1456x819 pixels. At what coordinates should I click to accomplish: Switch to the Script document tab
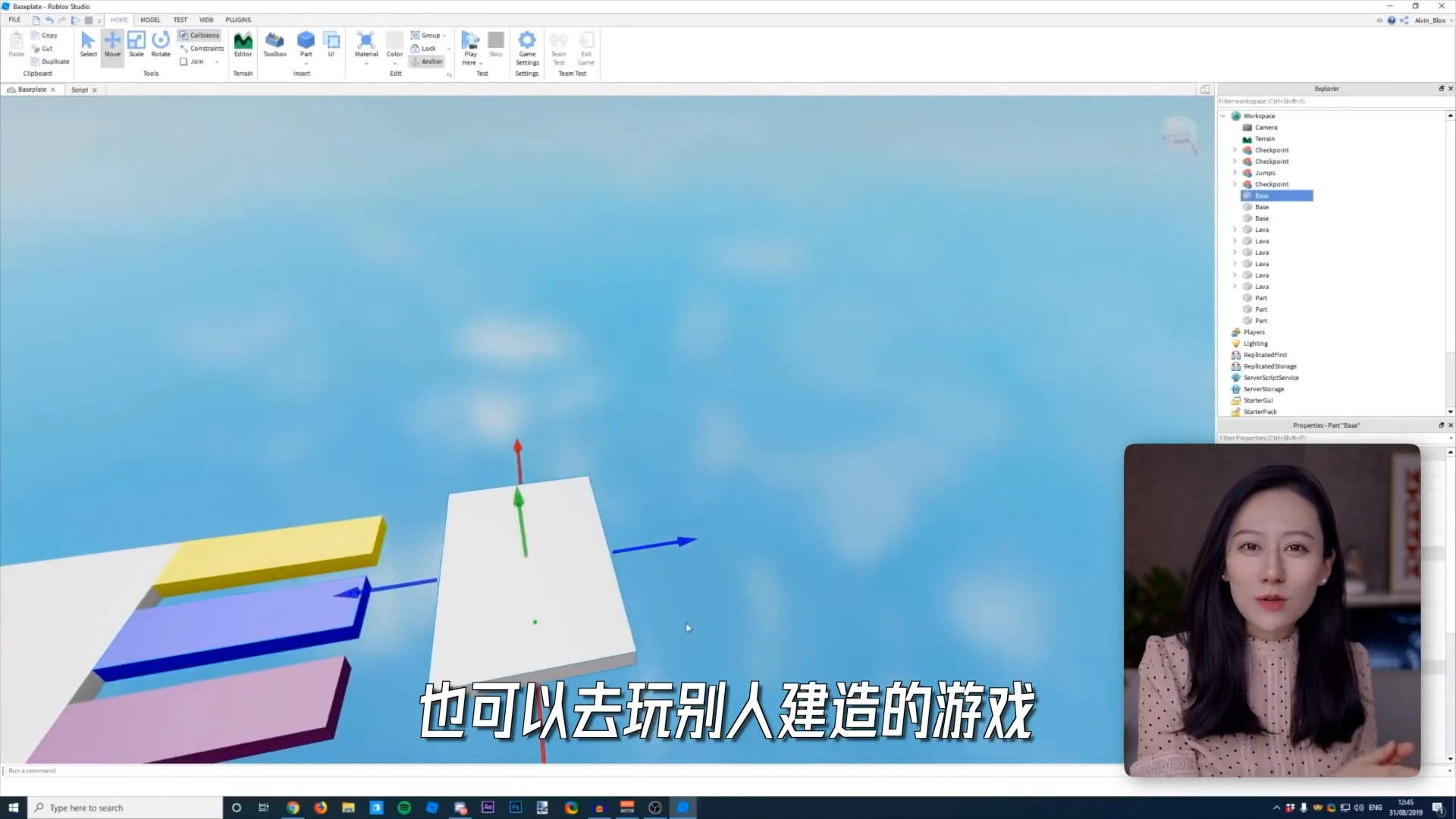click(80, 89)
